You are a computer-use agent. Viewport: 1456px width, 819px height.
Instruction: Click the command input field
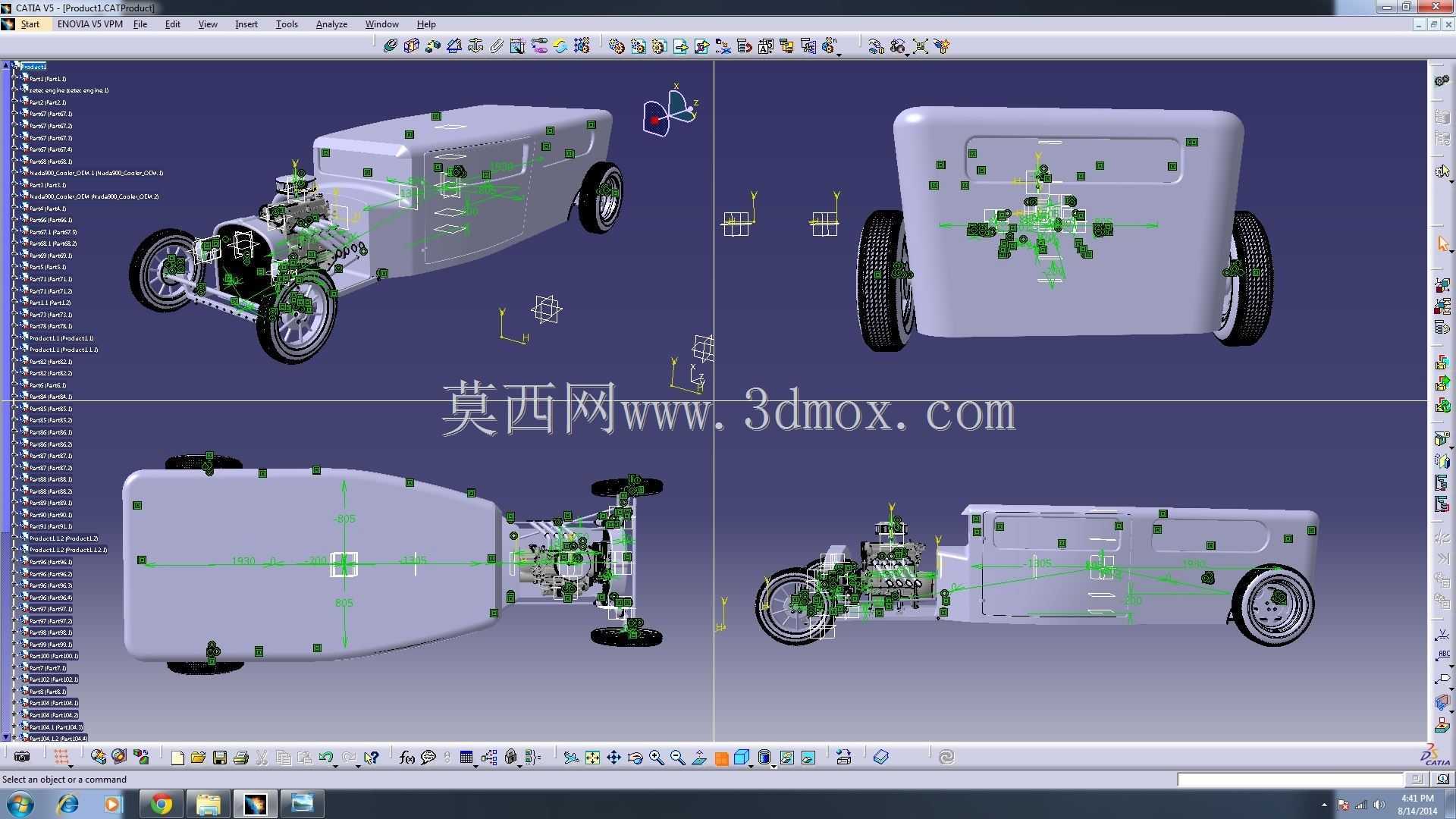[1290, 779]
